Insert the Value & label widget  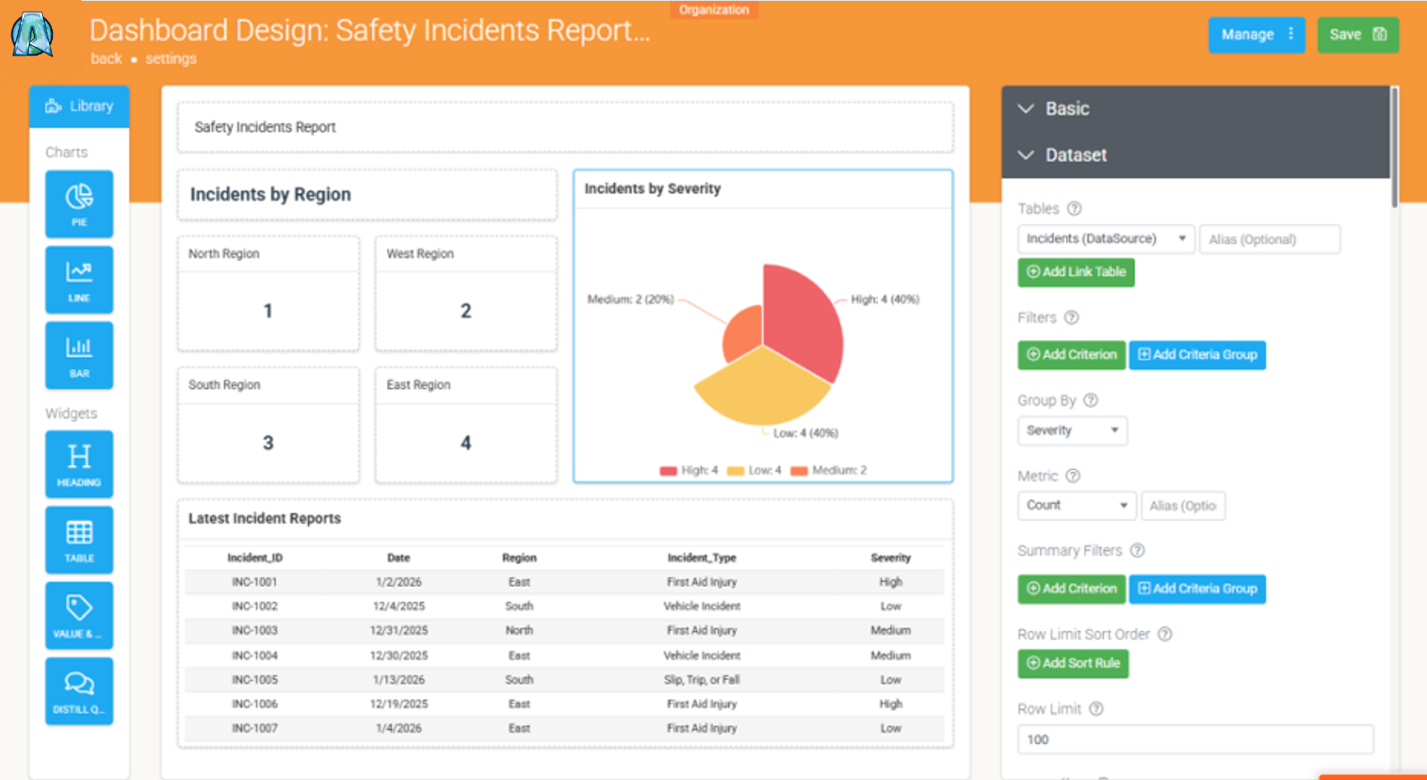click(79, 616)
